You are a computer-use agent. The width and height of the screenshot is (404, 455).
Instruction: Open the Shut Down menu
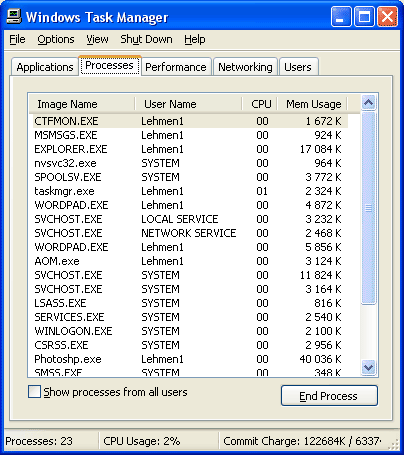click(146, 39)
